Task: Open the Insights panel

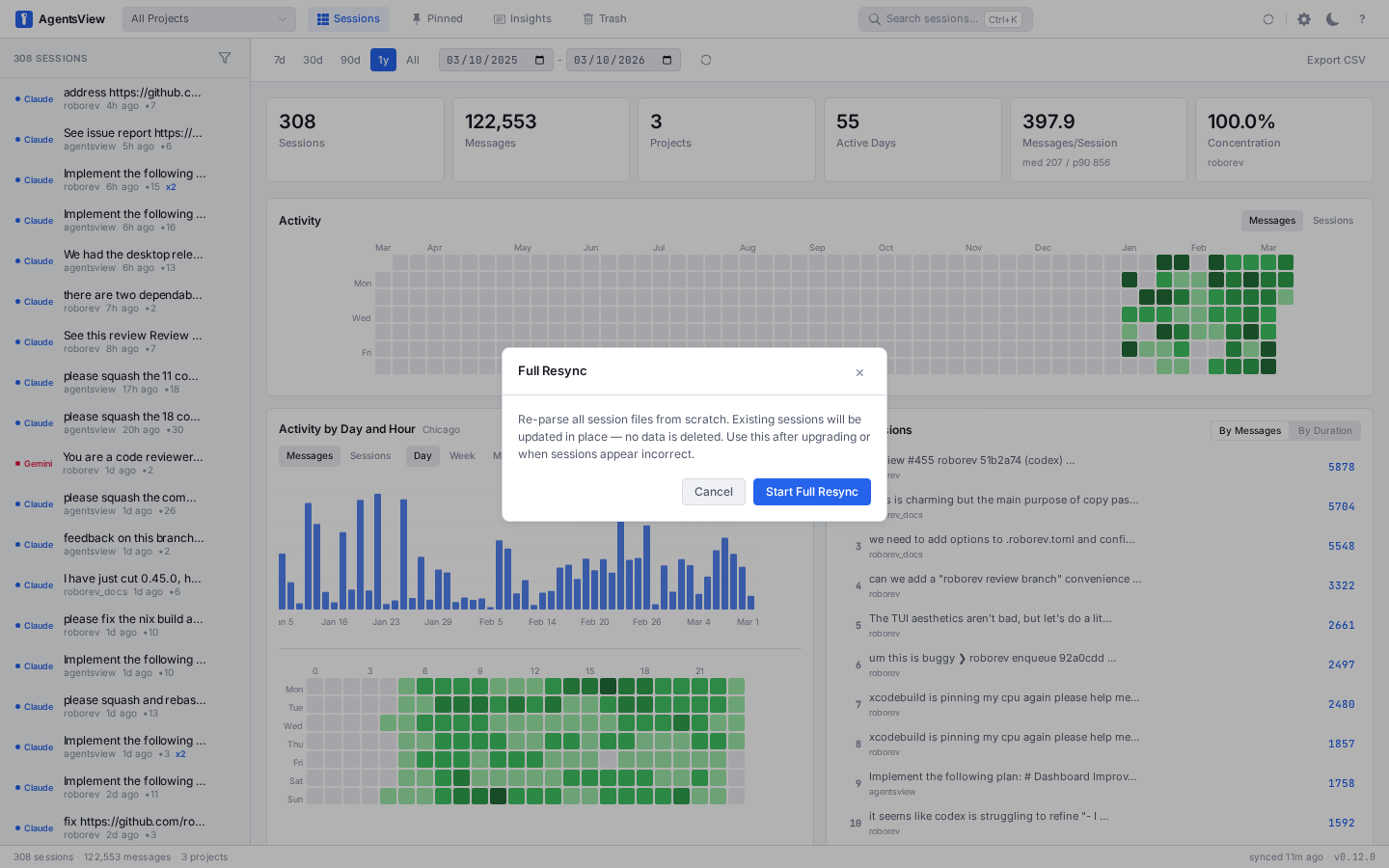Action: click(522, 18)
